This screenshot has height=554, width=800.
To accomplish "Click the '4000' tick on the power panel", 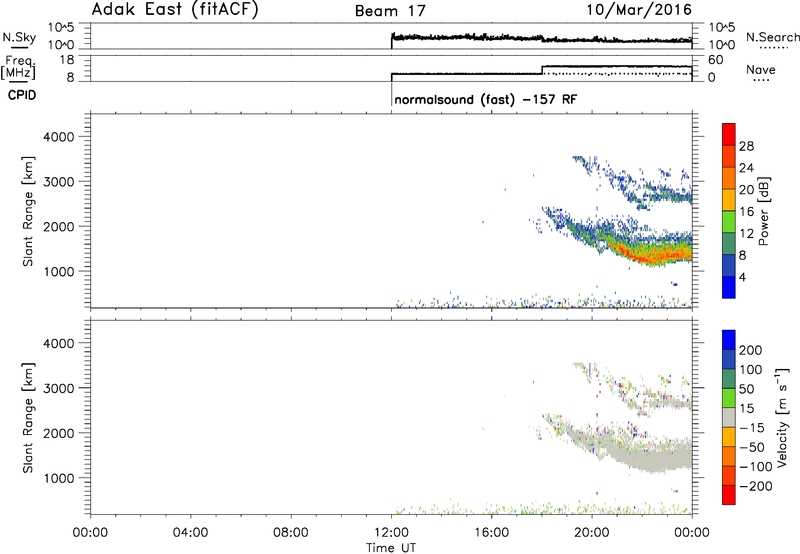I will click(59, 137).
